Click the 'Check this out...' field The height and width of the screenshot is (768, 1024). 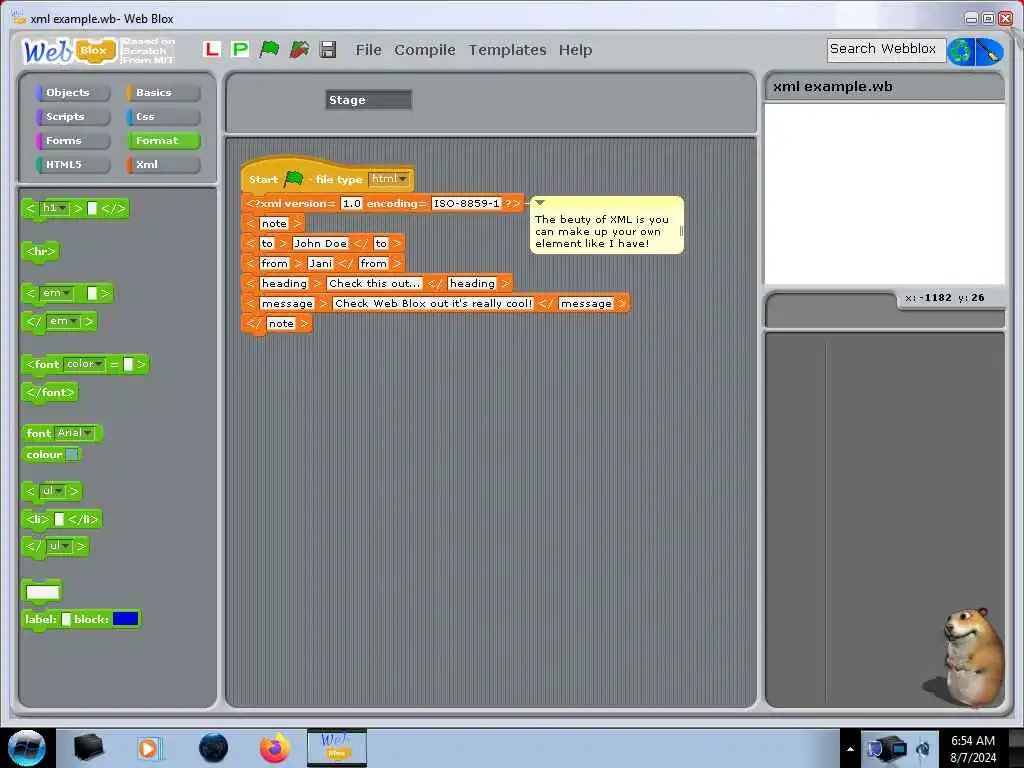pos(374,283)
